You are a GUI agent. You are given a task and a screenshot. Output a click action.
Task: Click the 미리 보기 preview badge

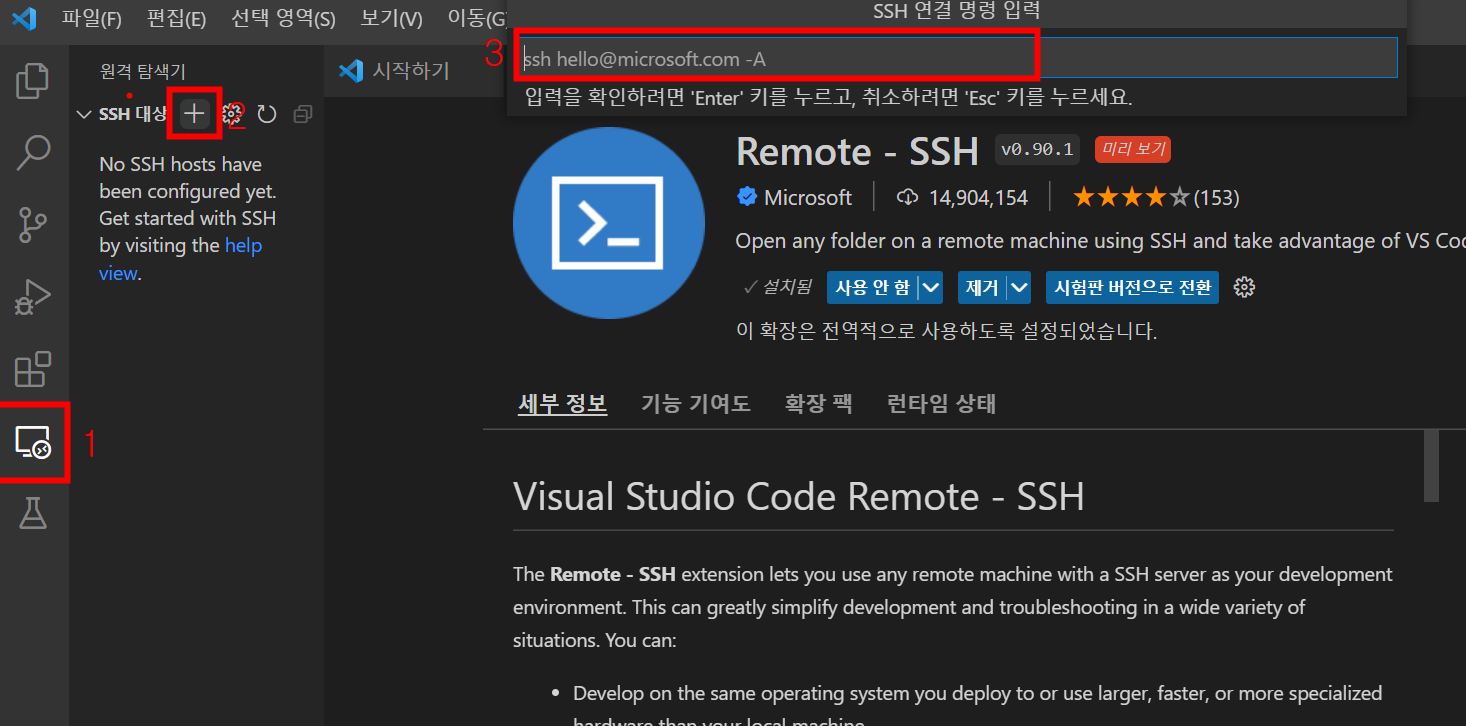[1132, 150]
